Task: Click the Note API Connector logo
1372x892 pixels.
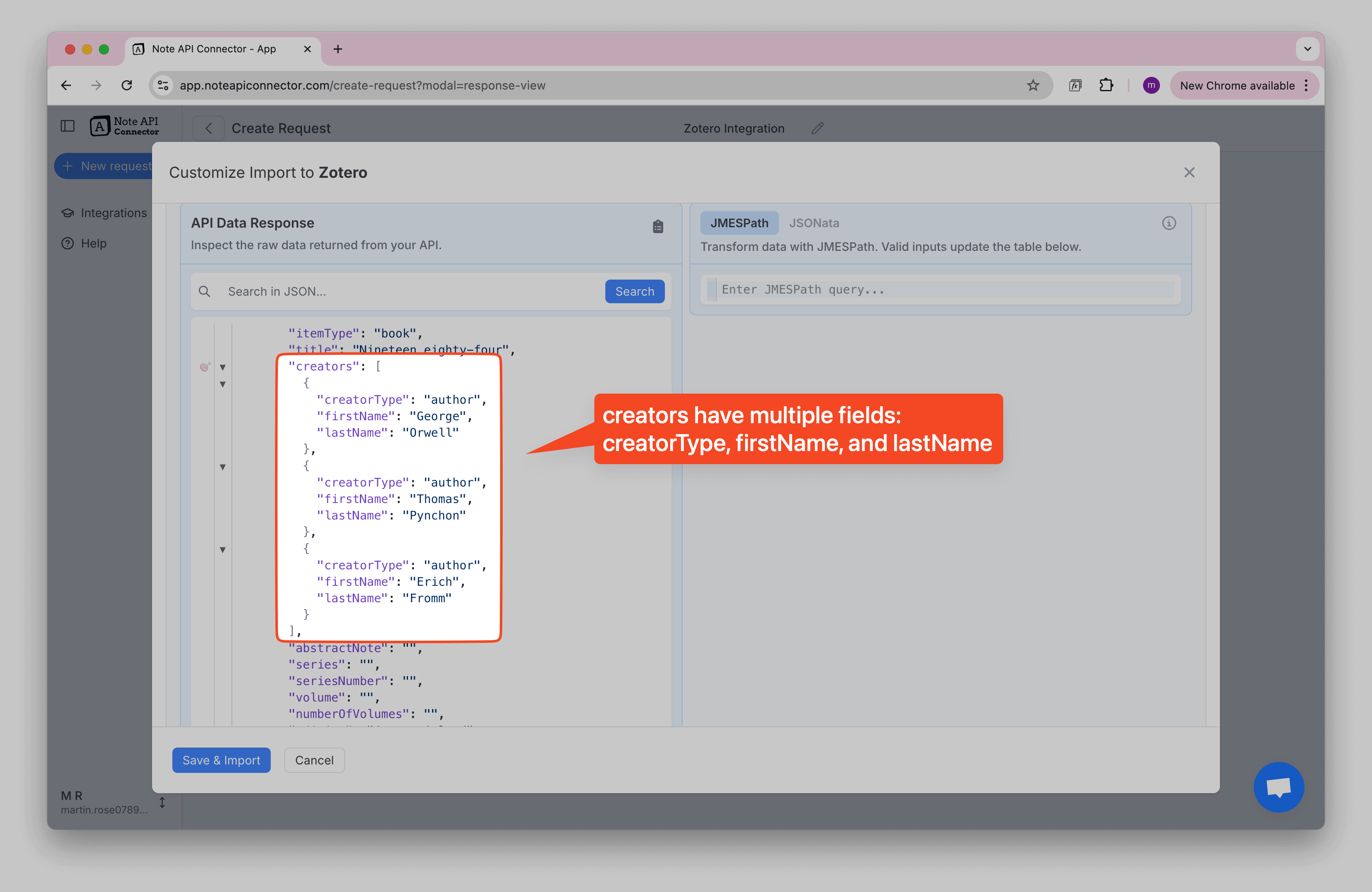Action: (x=125, y=125)
